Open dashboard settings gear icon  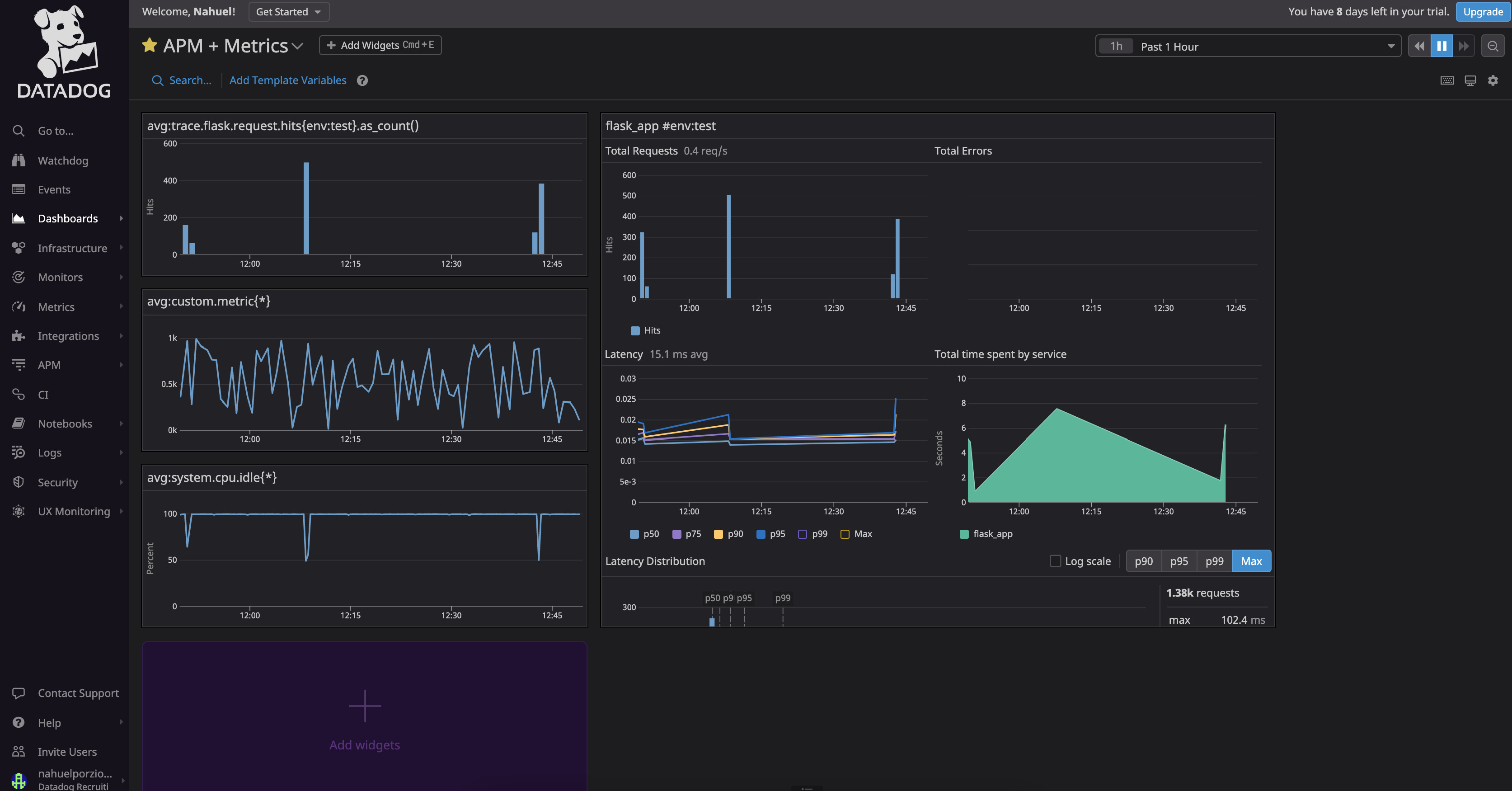(x=1493, y=80)
